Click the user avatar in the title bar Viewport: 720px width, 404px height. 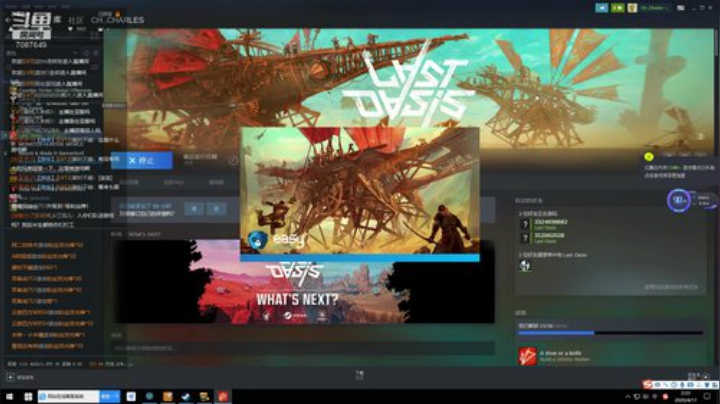[632, 8]
